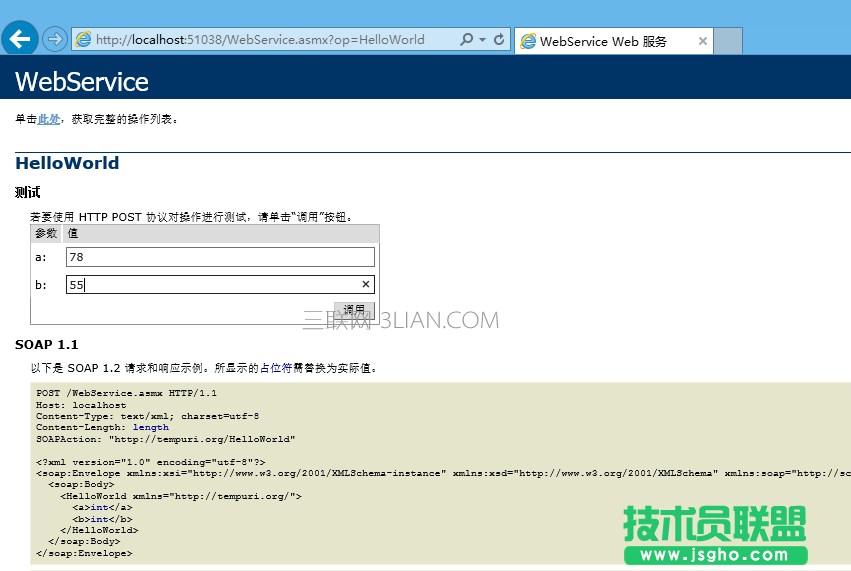Open a new blank tab
Image resolution: width=851 pixels, height=571 pixels.
728,41
